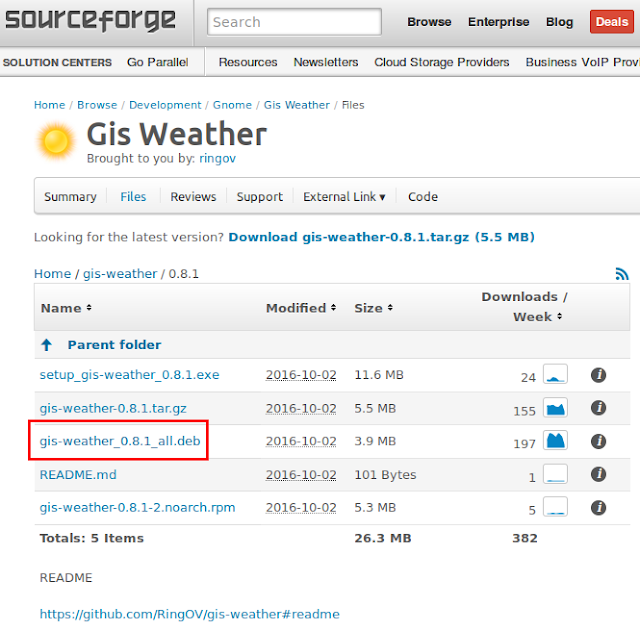
Task: Click the 101 Bytes size cell
Action: 385,475
